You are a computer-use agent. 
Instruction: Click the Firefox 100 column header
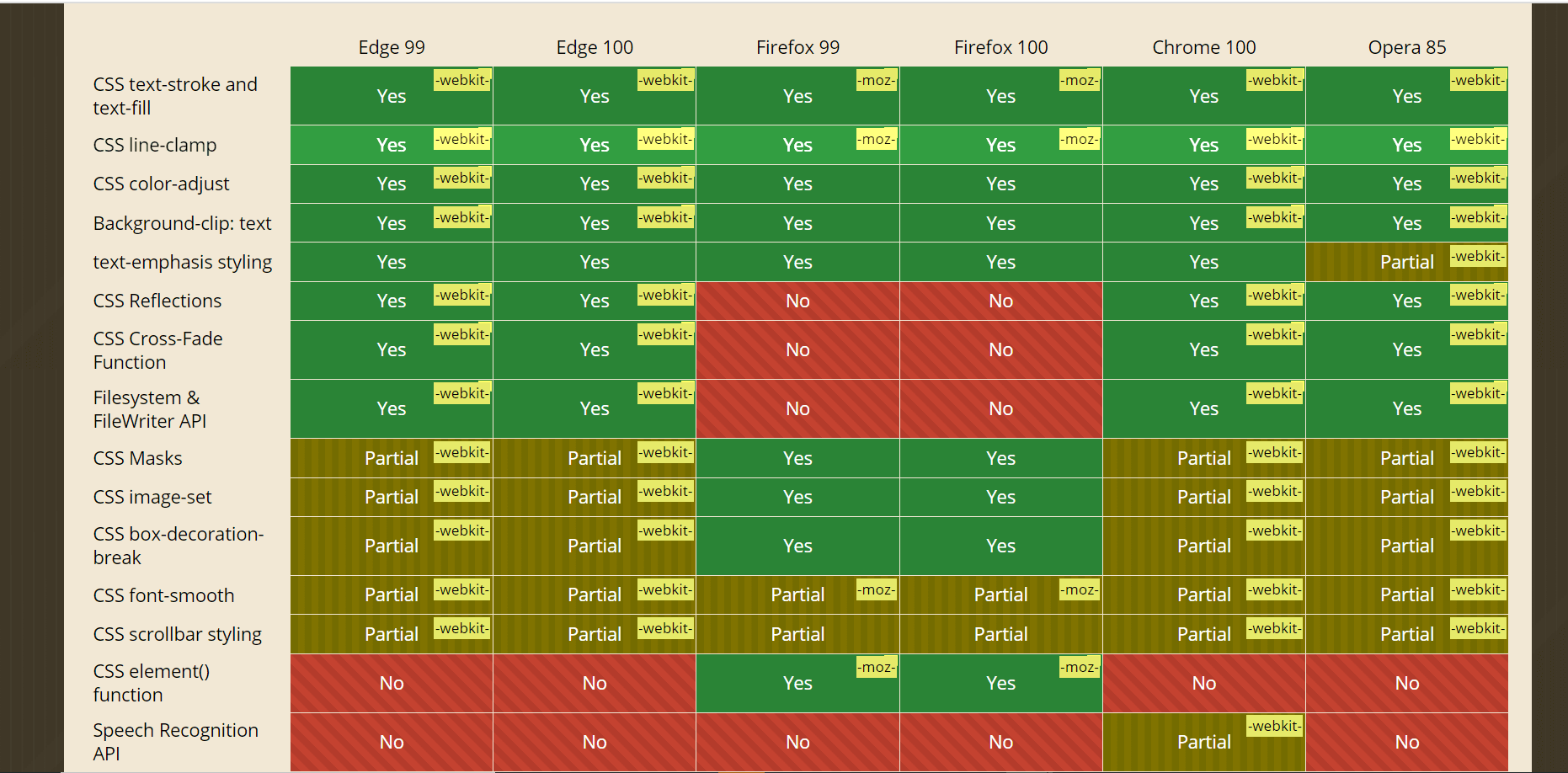coord(1000,47)
